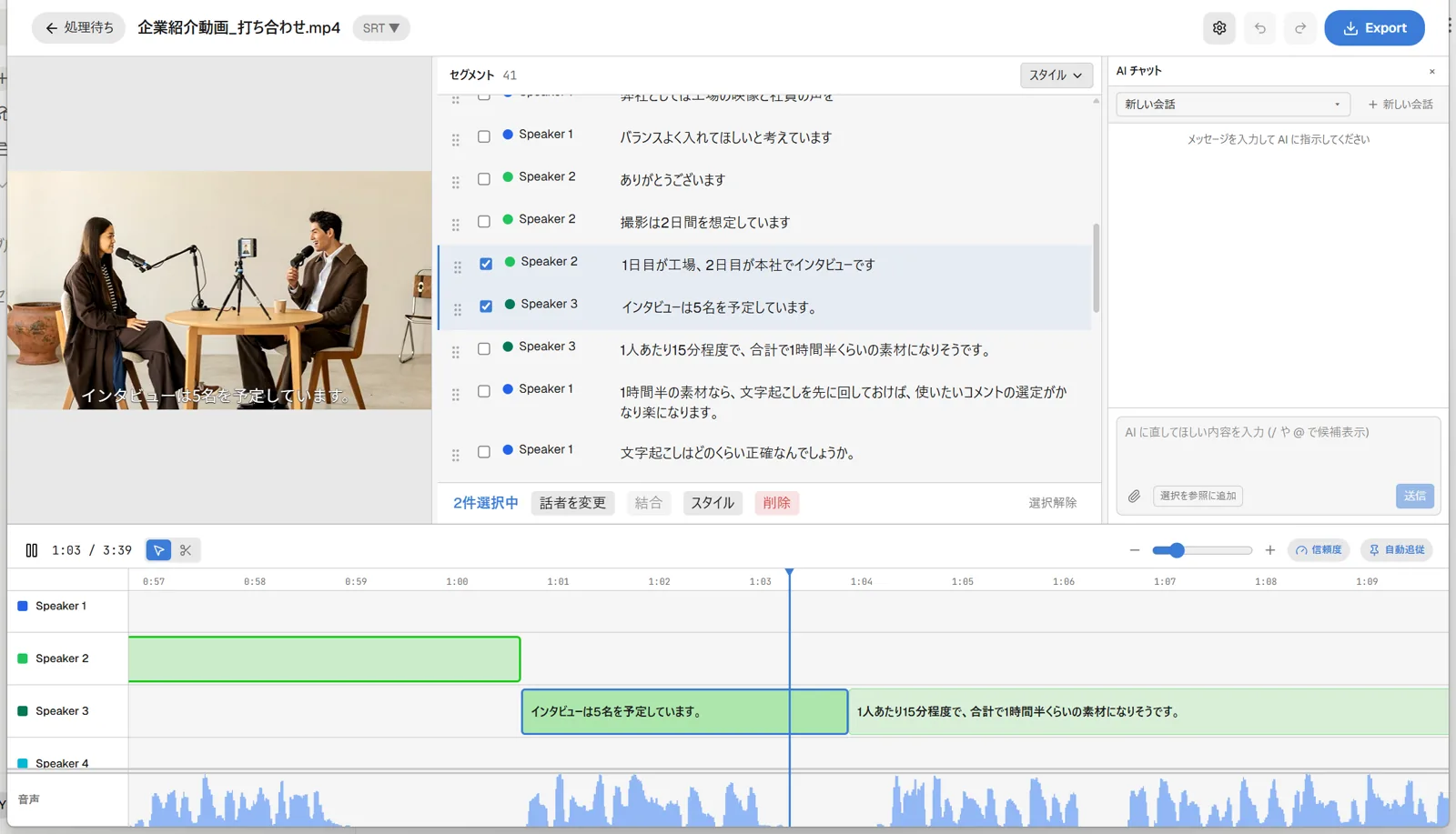Open the SRT format dropdown
Viewport: 1456px width, 834px height.
pyautogui.click(x=381, y=28)
